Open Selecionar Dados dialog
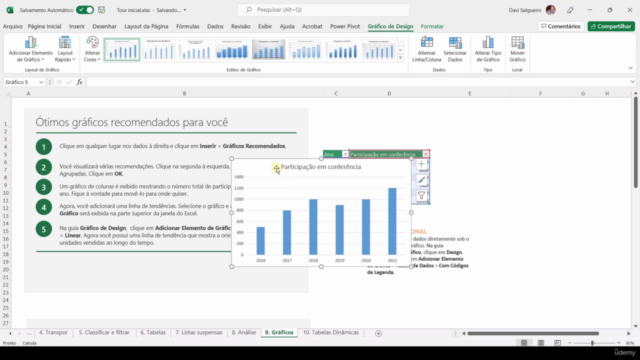640x360 pixels. pos(455,49)
